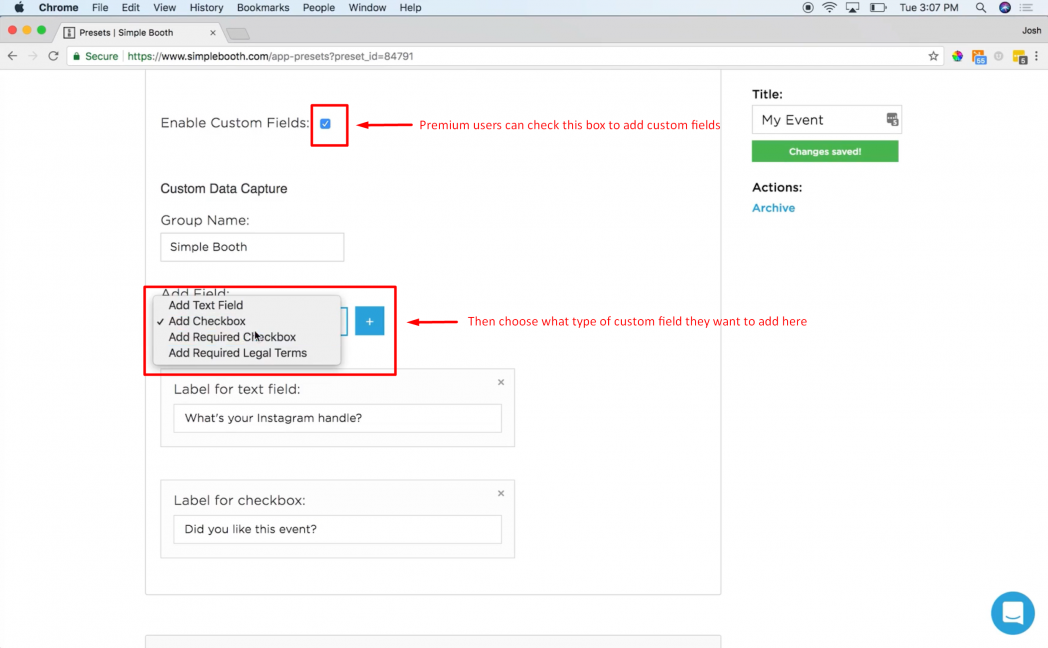Screen dimensions: 1048x648
Task: Click the Archive action link
Action: (x=773, y=207)
